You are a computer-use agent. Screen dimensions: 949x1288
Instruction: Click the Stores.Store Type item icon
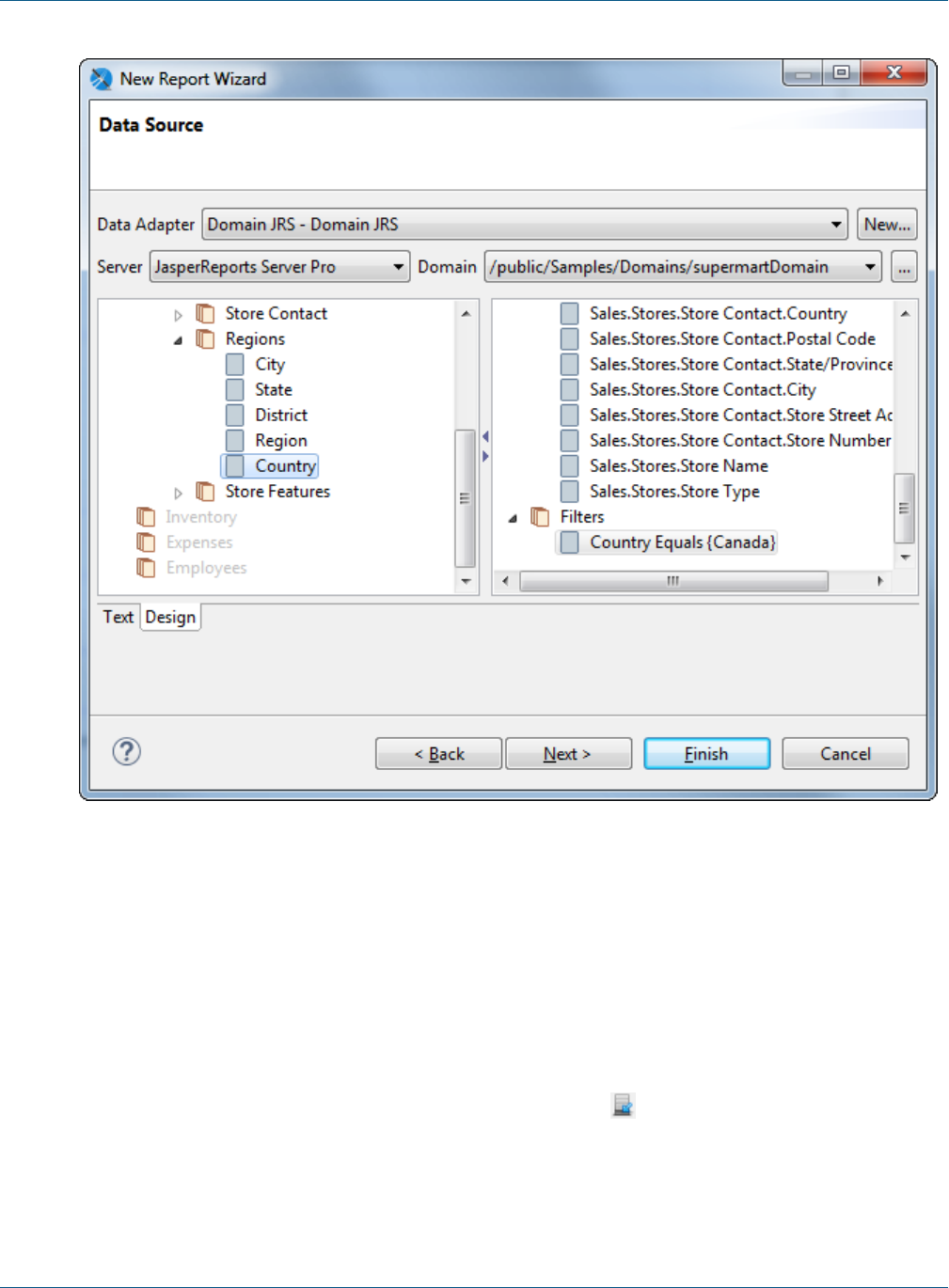(x=569, y=491)
